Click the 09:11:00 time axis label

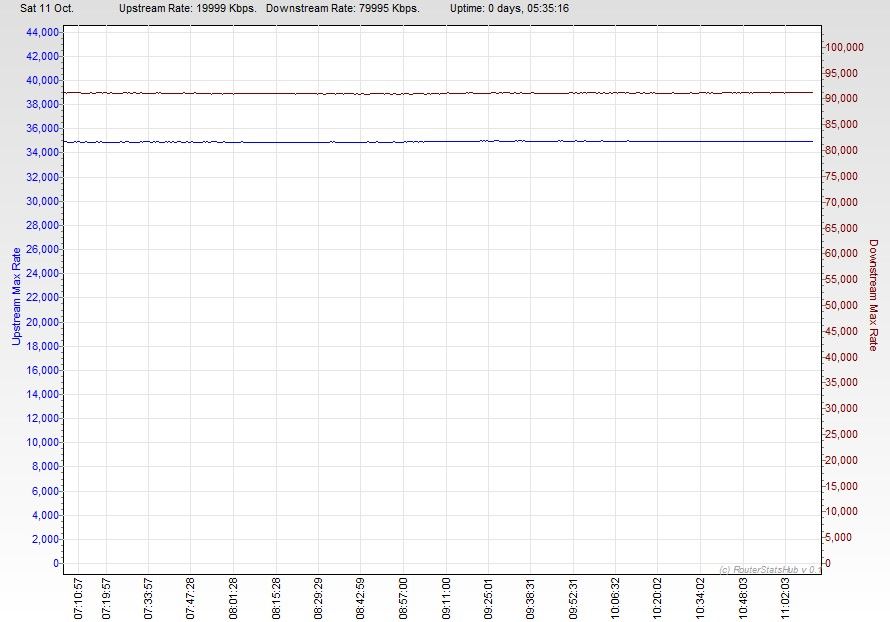click(446, 598)
